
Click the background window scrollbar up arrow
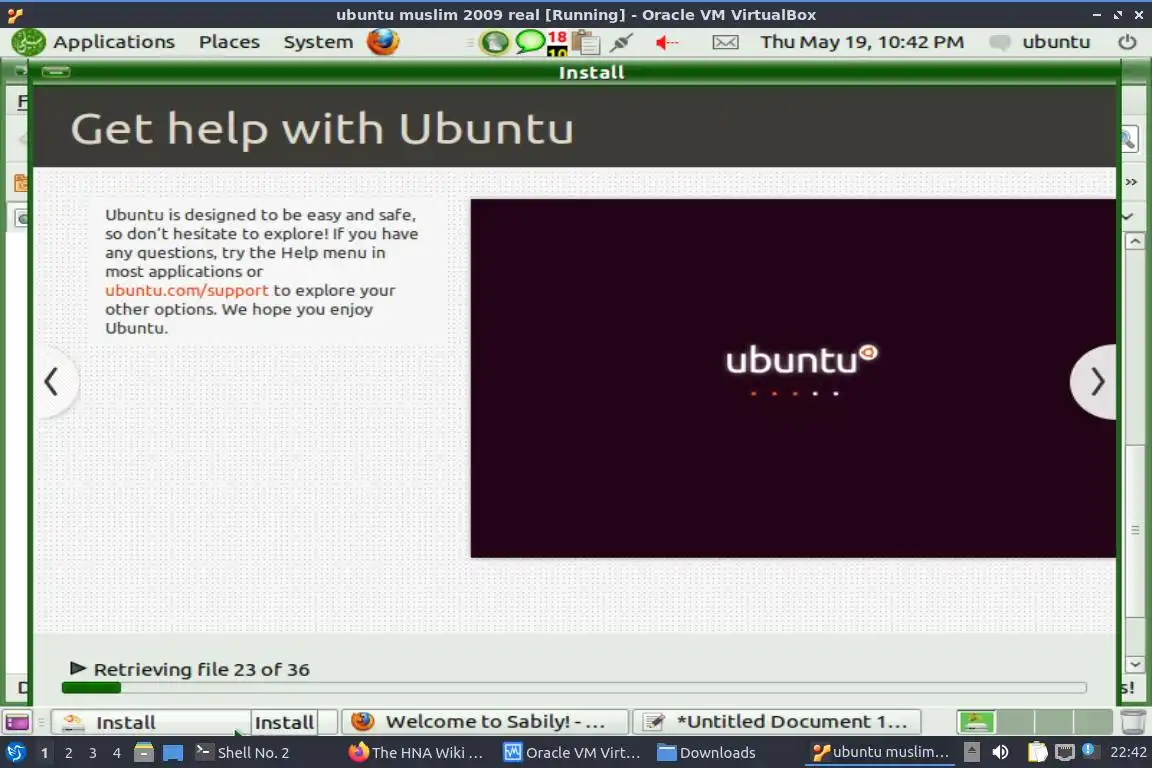click(1134, 241)
